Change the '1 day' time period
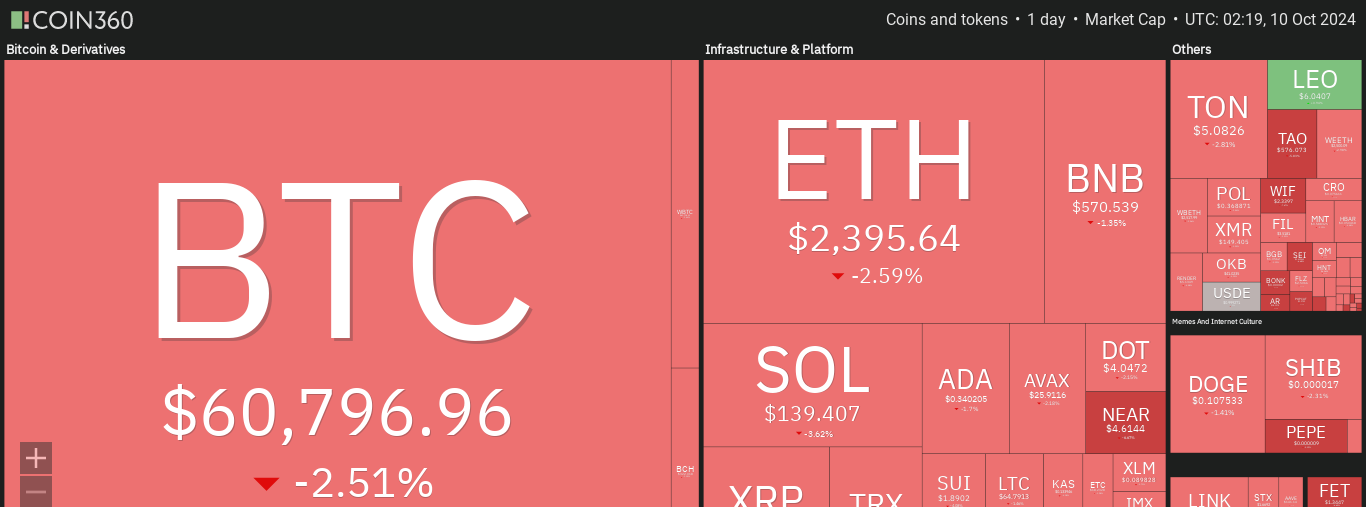Screen dimensions: 1366x507 (x=1045, y=20)
